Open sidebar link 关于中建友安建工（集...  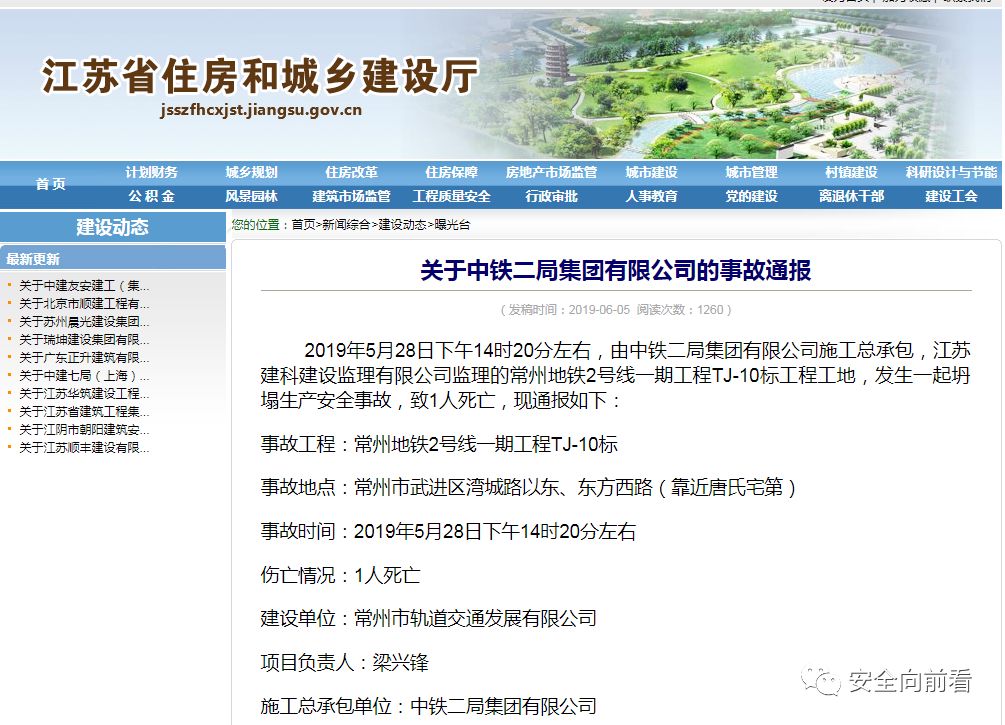point(84,286)
